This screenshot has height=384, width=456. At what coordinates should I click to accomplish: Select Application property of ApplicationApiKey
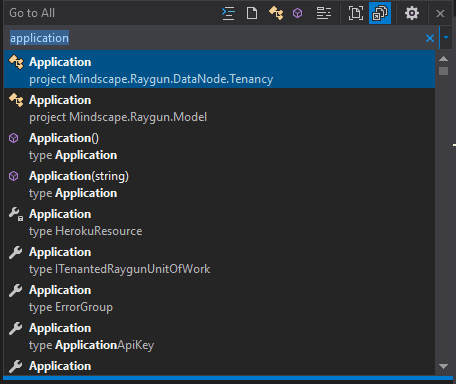pos(219,335)
